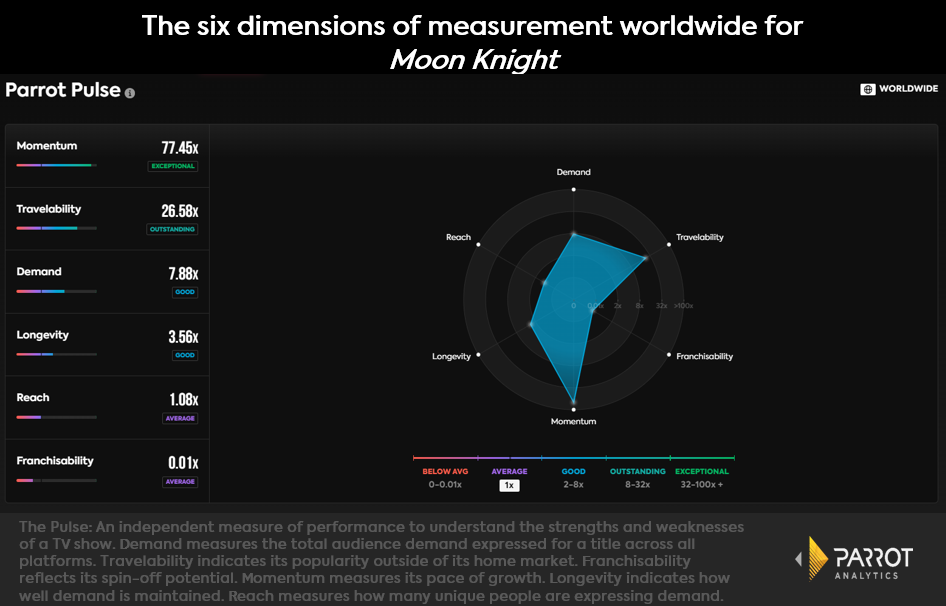
Task: Click the AVERAGE badge under Franchisability value
Action: [180, 482]
